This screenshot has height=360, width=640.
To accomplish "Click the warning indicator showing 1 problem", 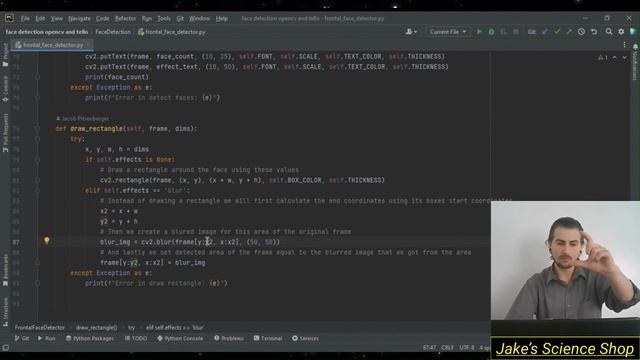I will coord(603,58).
